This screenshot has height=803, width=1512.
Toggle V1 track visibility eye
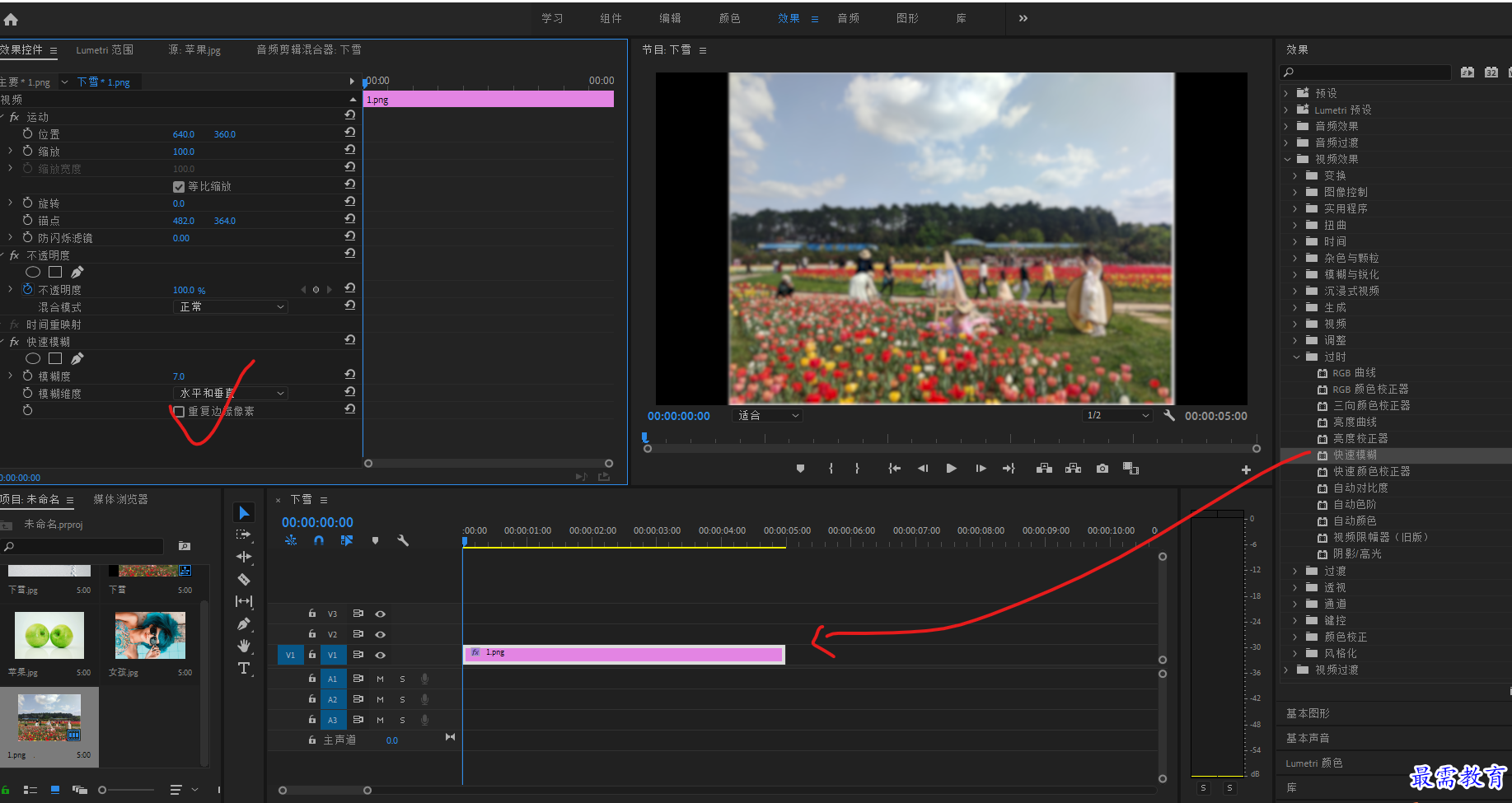click(x=381, y=656)
